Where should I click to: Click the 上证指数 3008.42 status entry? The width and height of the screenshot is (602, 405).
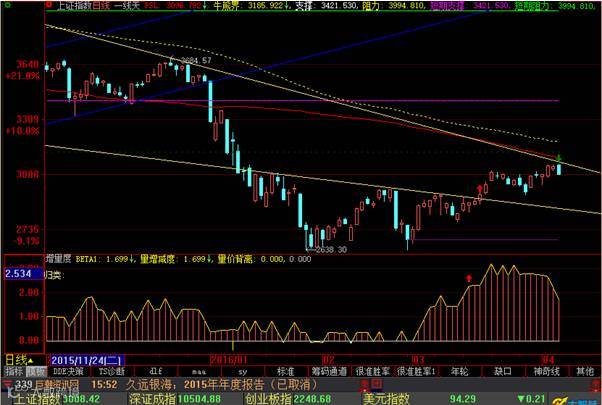(58, 399)
